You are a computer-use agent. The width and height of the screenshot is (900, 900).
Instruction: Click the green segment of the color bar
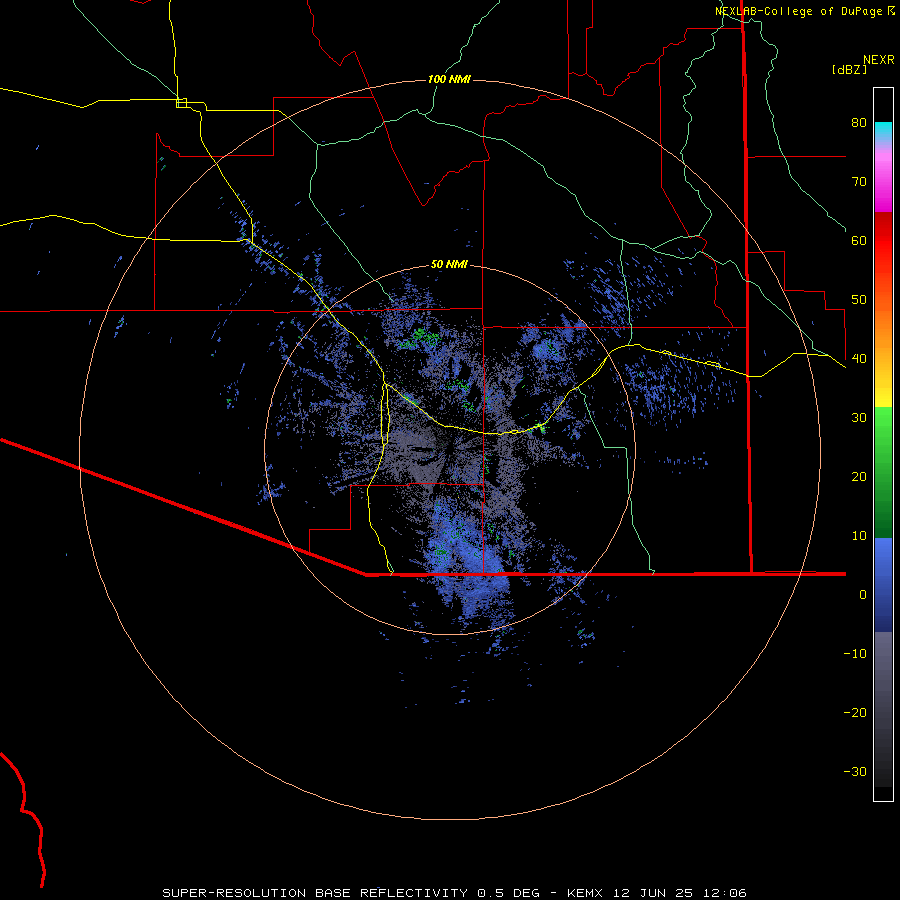tap(883, 472)
